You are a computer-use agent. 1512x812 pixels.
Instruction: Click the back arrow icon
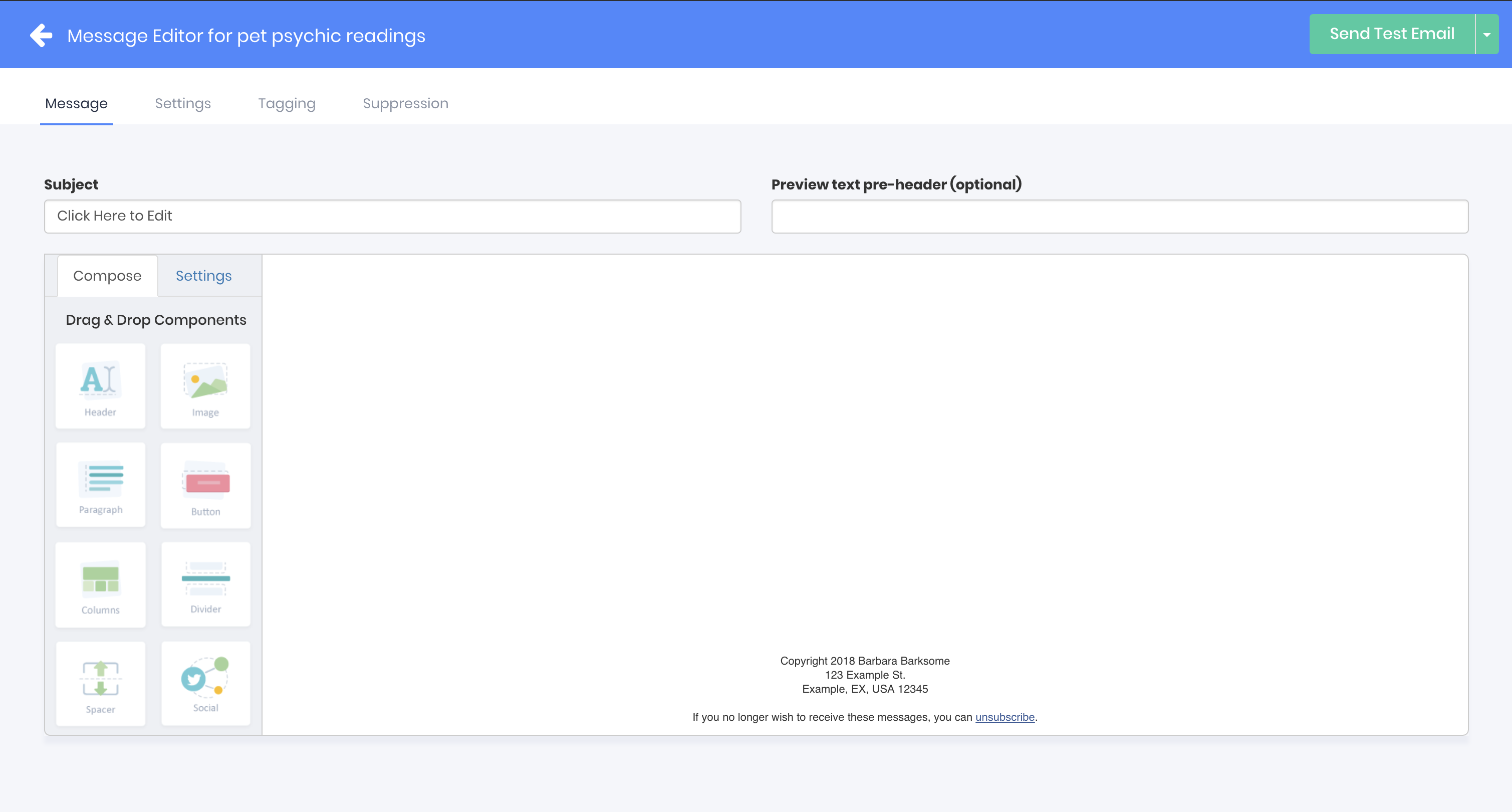tap(41, 35)
